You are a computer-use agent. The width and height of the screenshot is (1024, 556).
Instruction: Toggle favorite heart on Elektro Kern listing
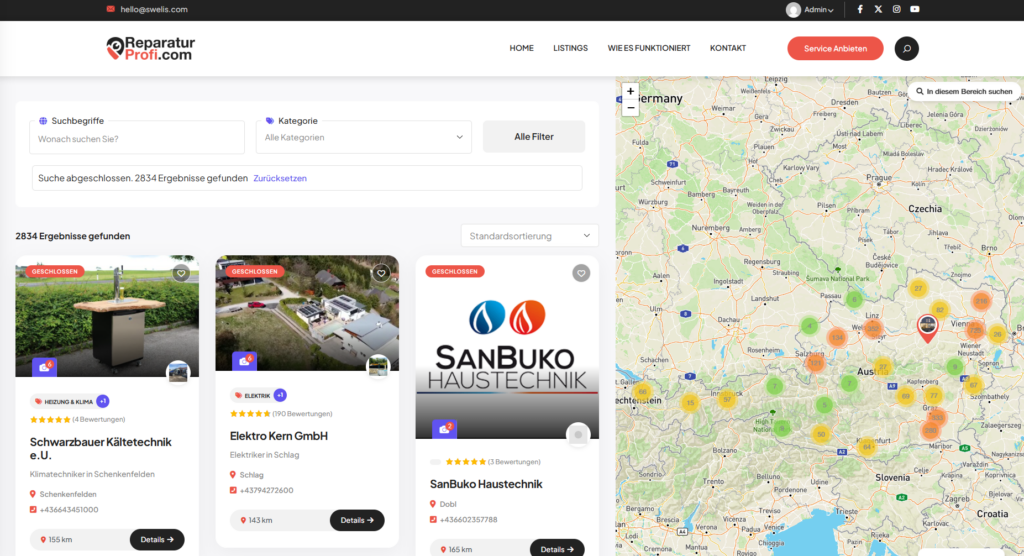tap(381, 273)
